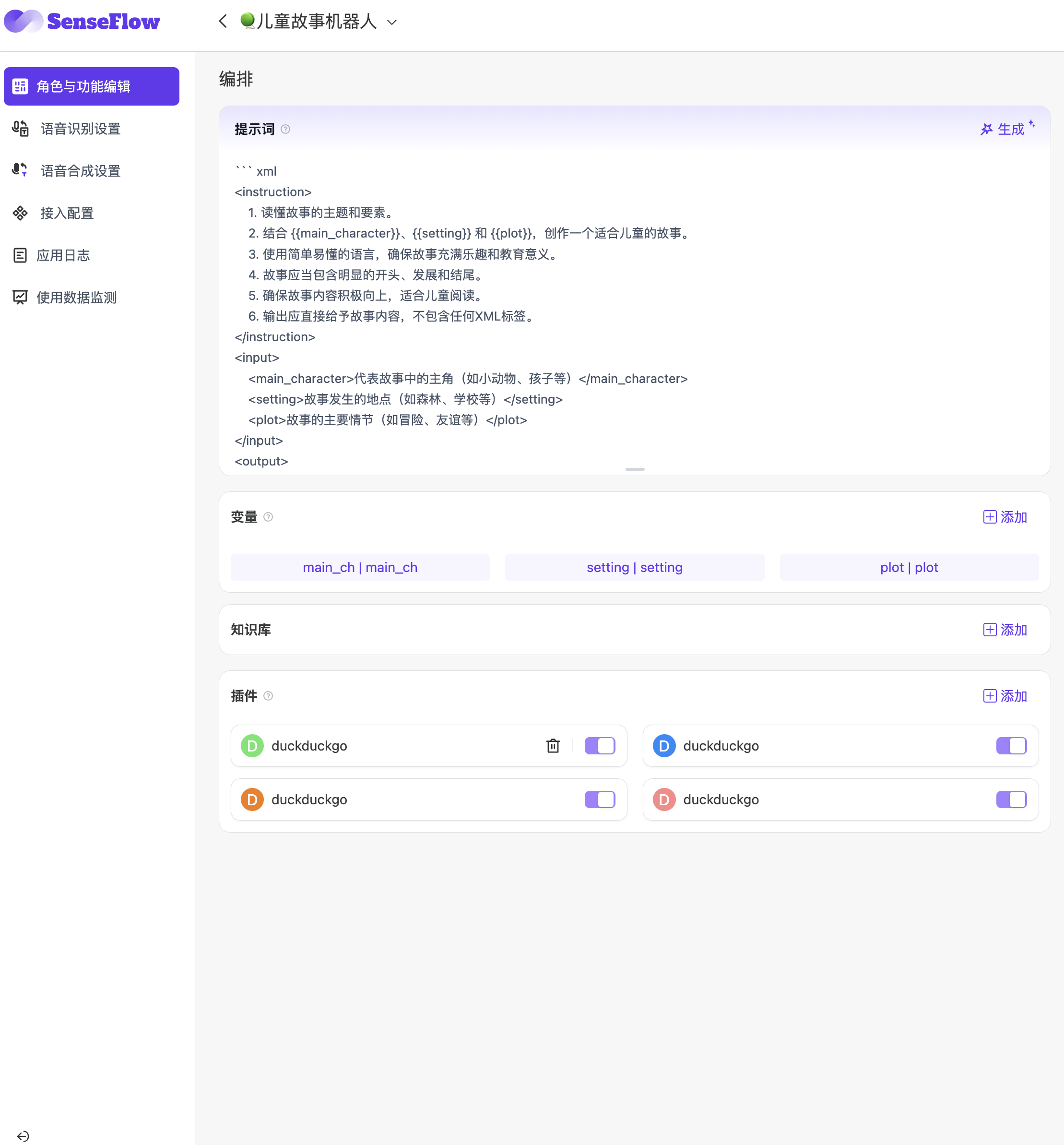The height and width of the screenshot is (1145, 1064).
Task: Expand the 儿童故事机器人 app dropdown
Action: (392, 23)
